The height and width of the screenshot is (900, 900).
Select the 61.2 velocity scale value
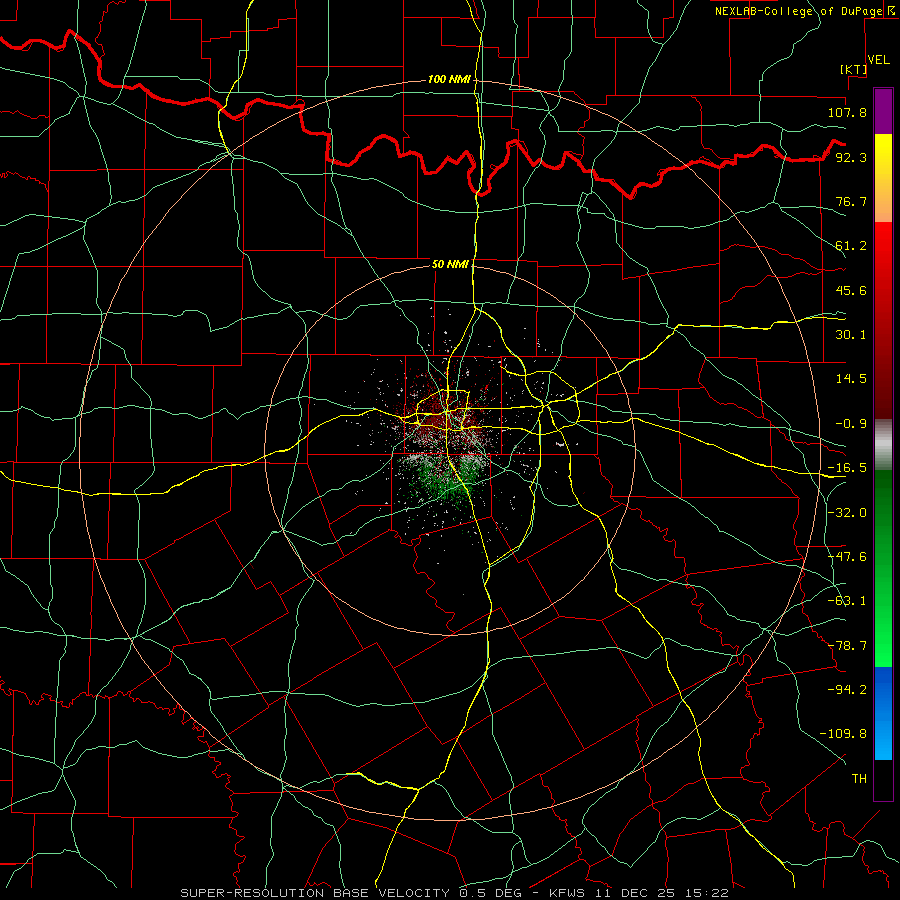pos(851,246)
